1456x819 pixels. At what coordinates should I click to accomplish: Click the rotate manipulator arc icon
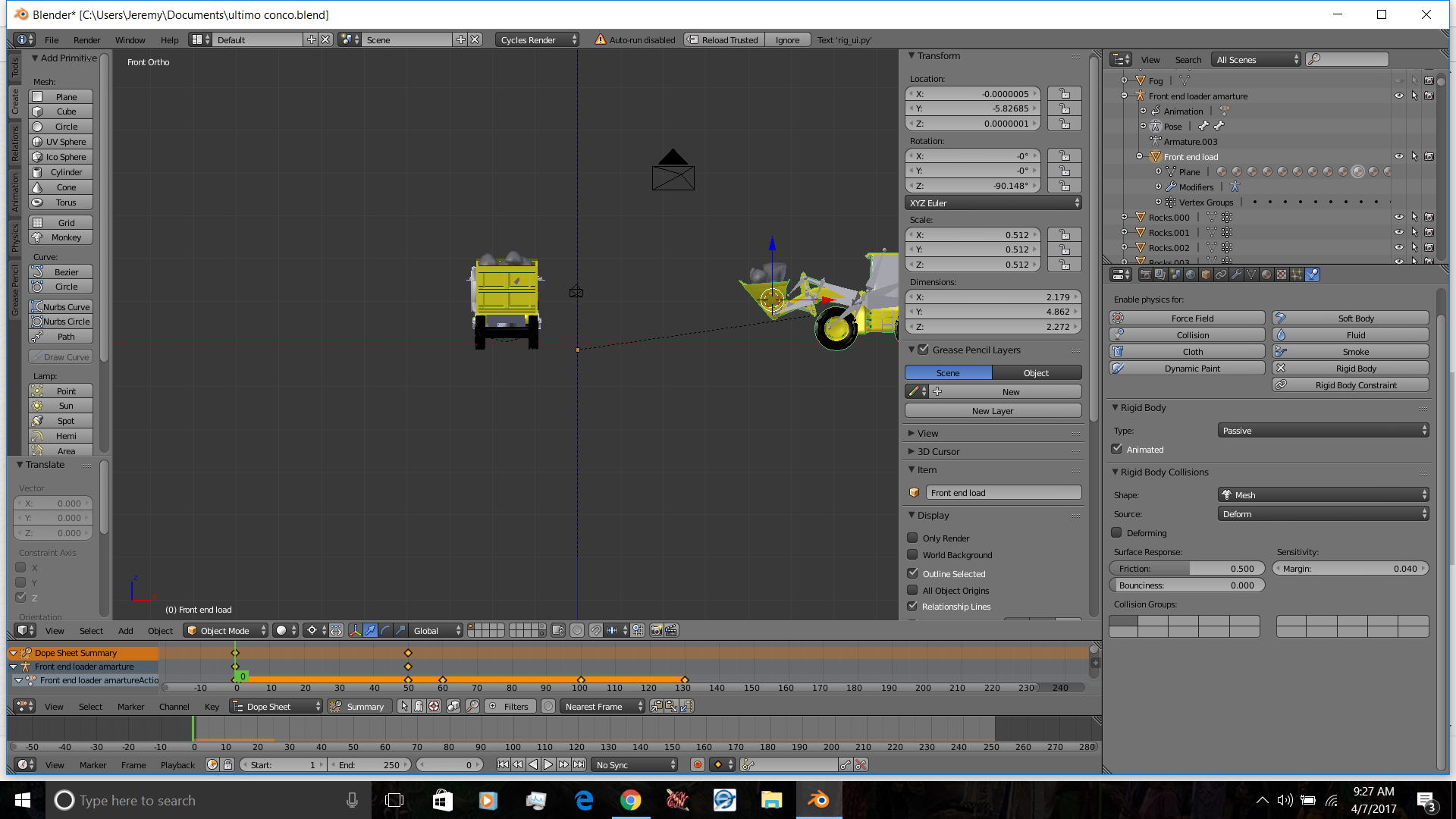pos(385,630)
